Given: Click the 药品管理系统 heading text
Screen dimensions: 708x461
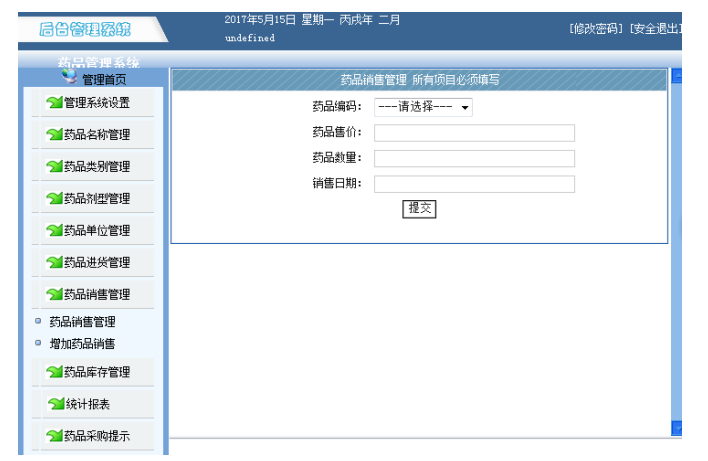Looking at the screenshot, I should [x=98, y=62].
